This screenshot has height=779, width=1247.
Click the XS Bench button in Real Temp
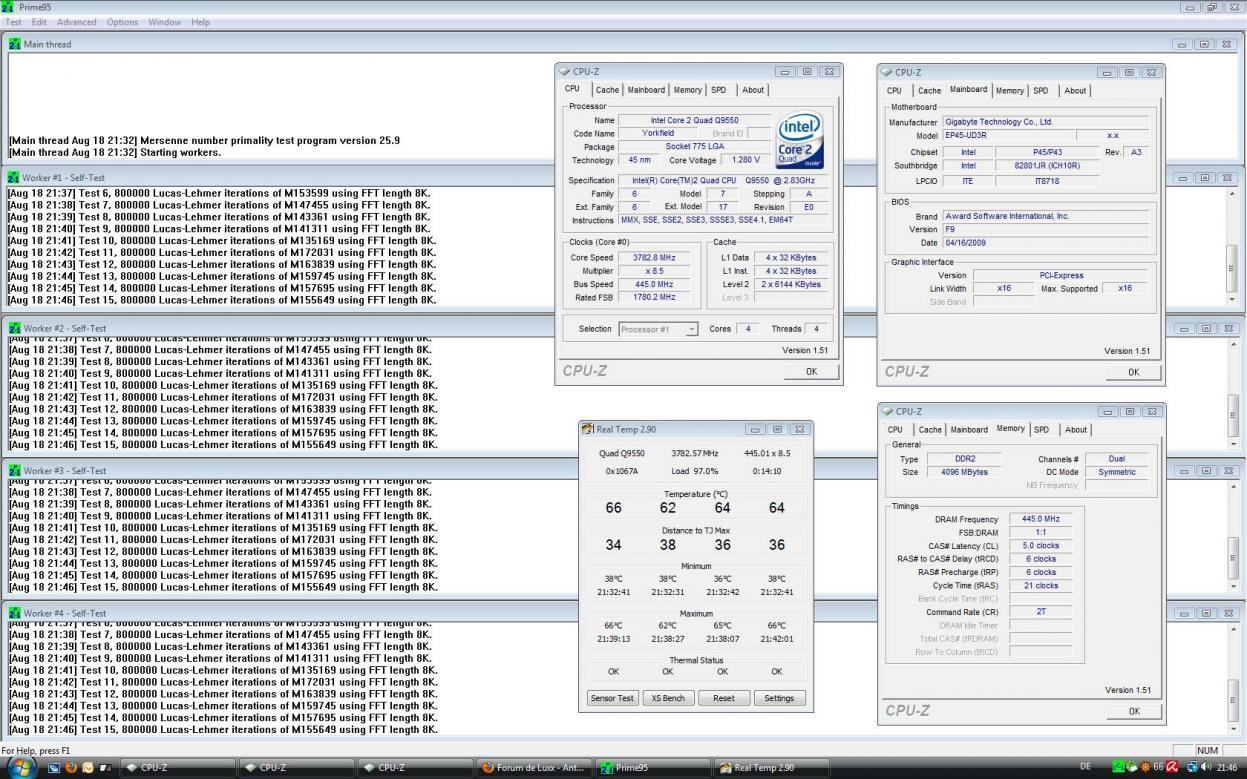[x=668, y=698]
